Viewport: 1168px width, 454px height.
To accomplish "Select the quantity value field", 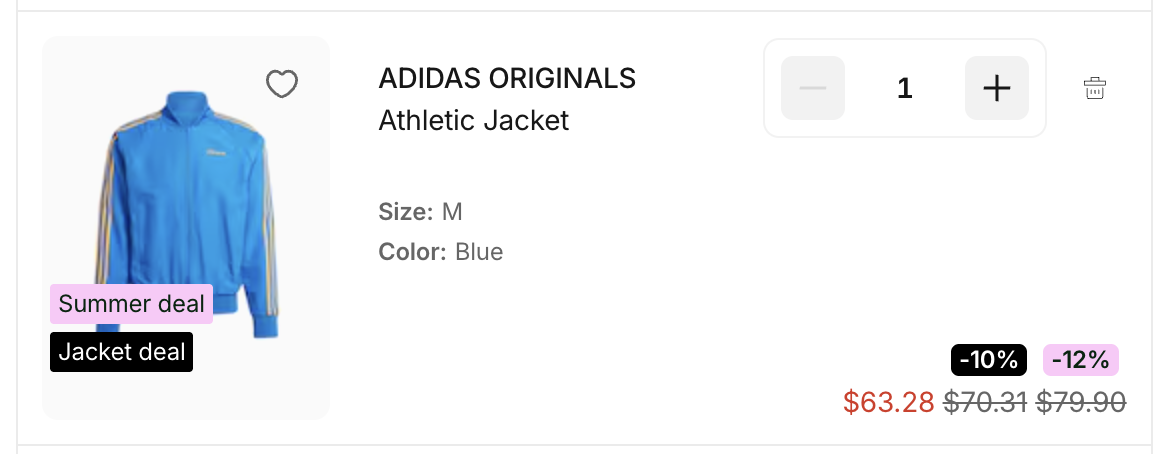I will click(x=905, y=88).
